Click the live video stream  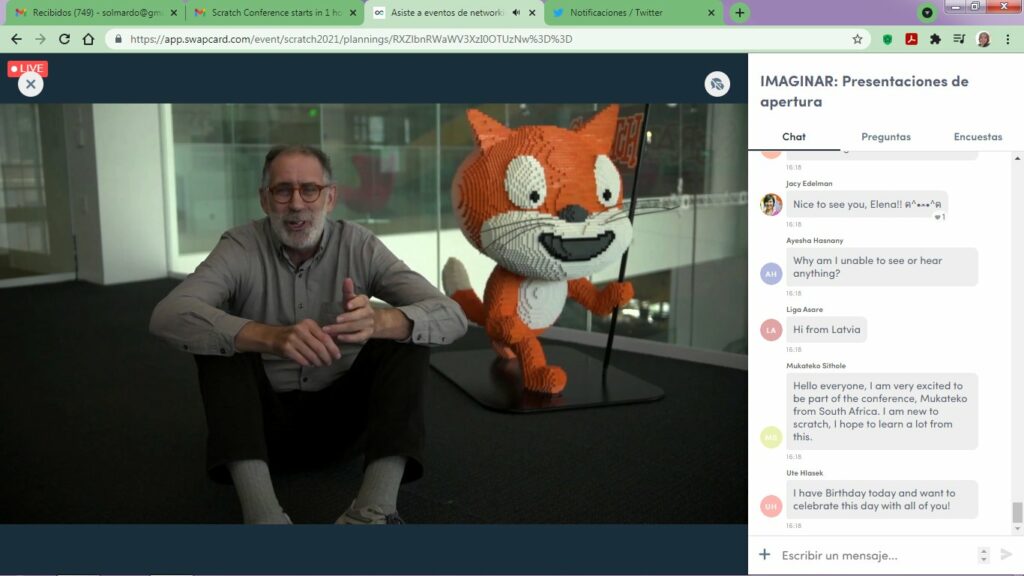(374, 313)
